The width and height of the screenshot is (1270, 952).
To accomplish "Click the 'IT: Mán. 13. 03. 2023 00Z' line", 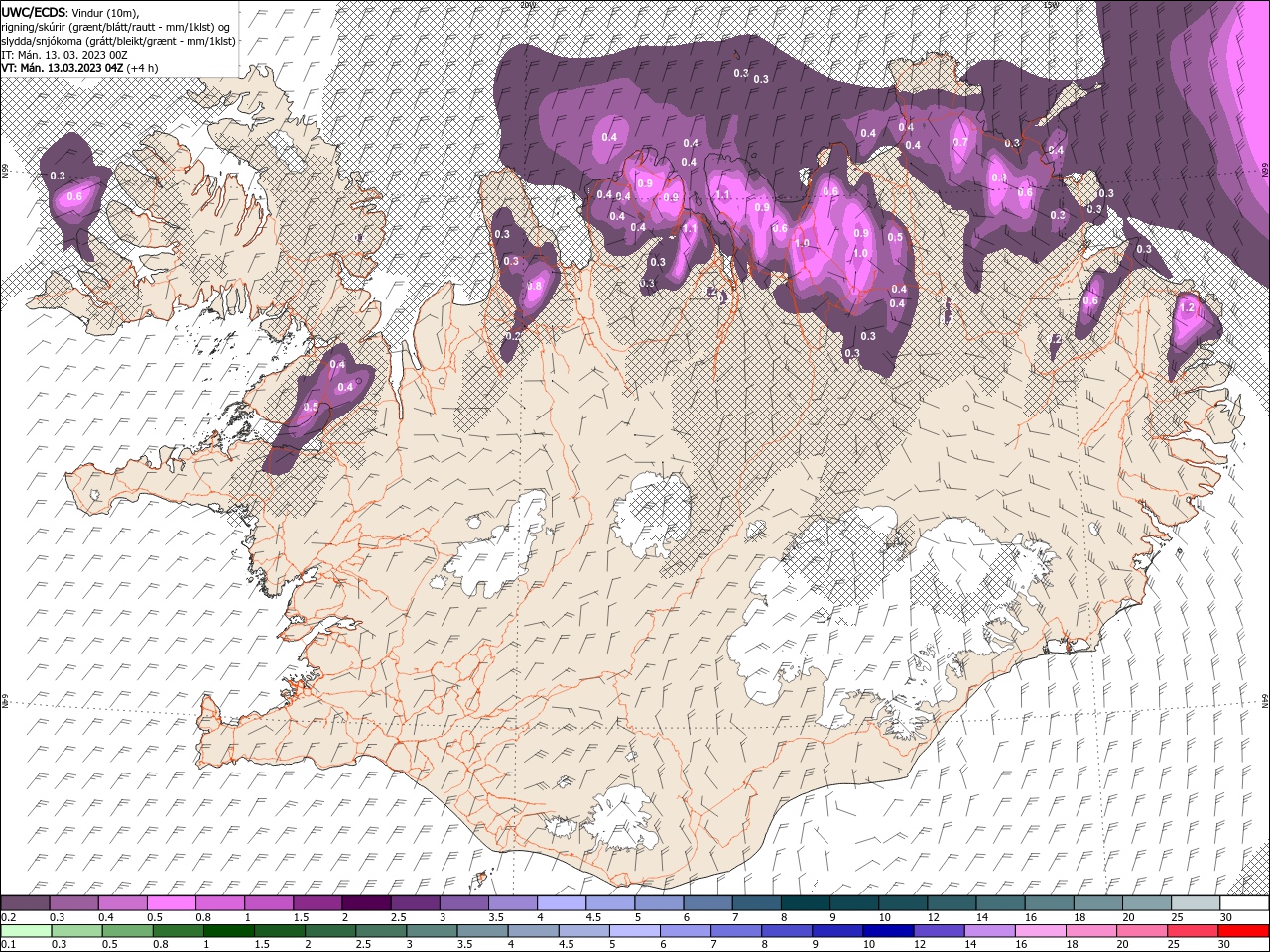I will [x=63, y=55].
